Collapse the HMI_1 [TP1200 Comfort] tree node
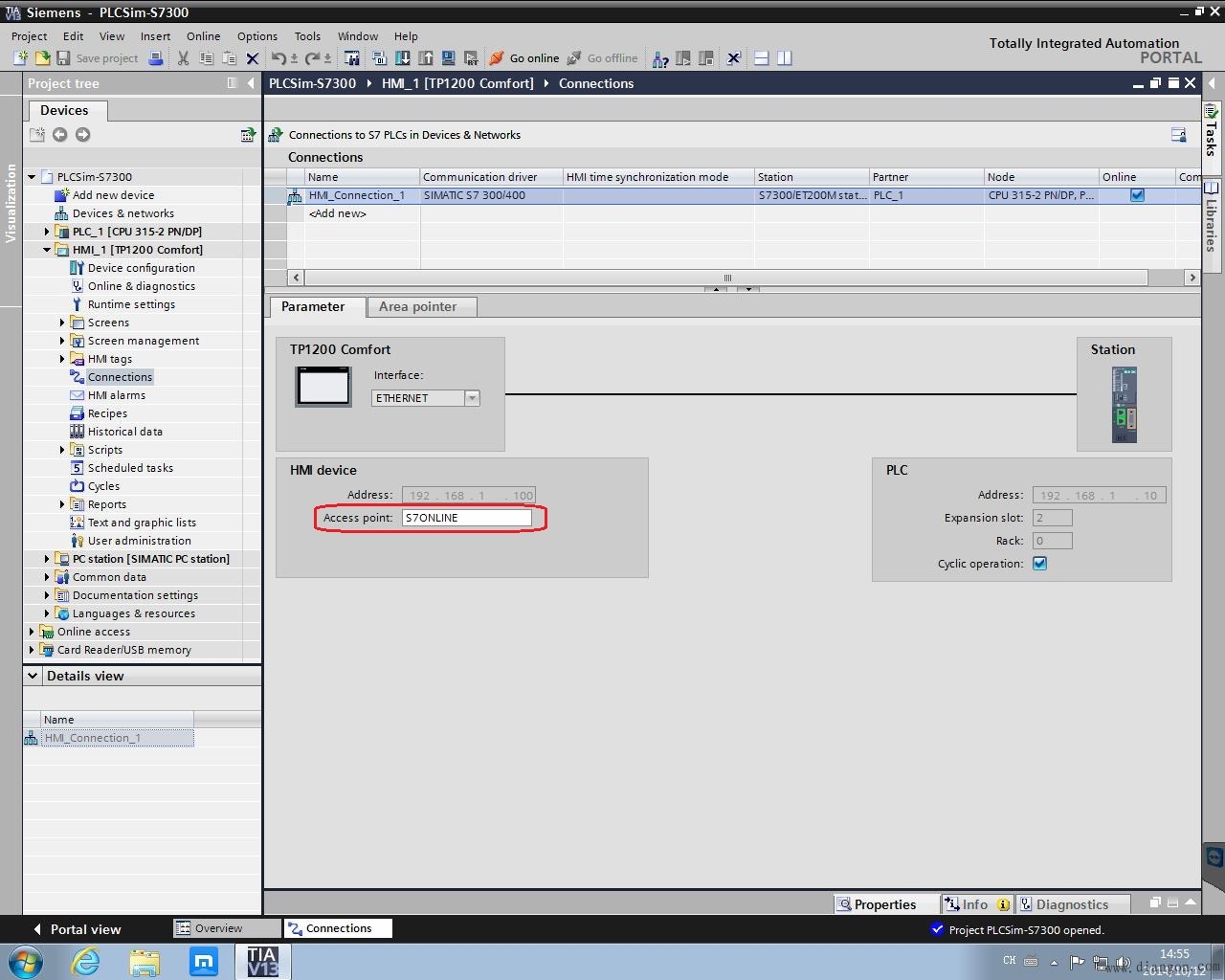The image size is (1225, 980). click(47, 250)
